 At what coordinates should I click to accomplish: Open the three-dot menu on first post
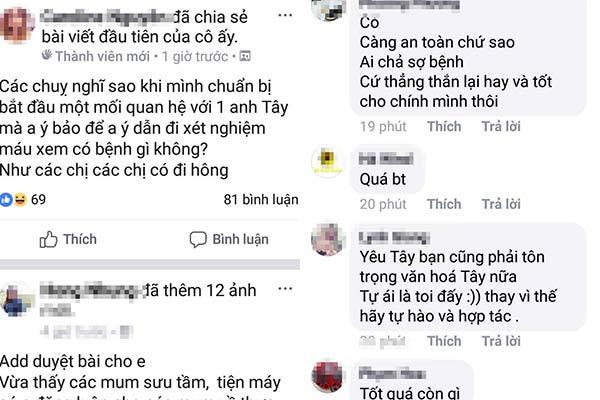285,15
